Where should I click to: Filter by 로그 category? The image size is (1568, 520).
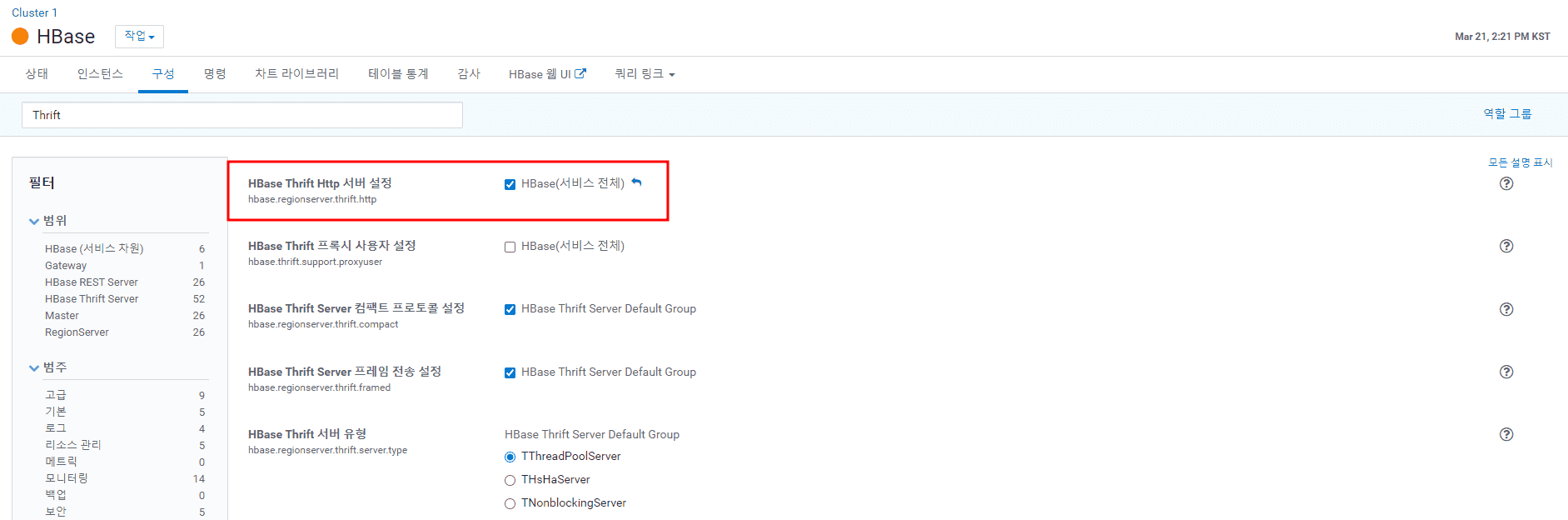[x=55, y=428]
